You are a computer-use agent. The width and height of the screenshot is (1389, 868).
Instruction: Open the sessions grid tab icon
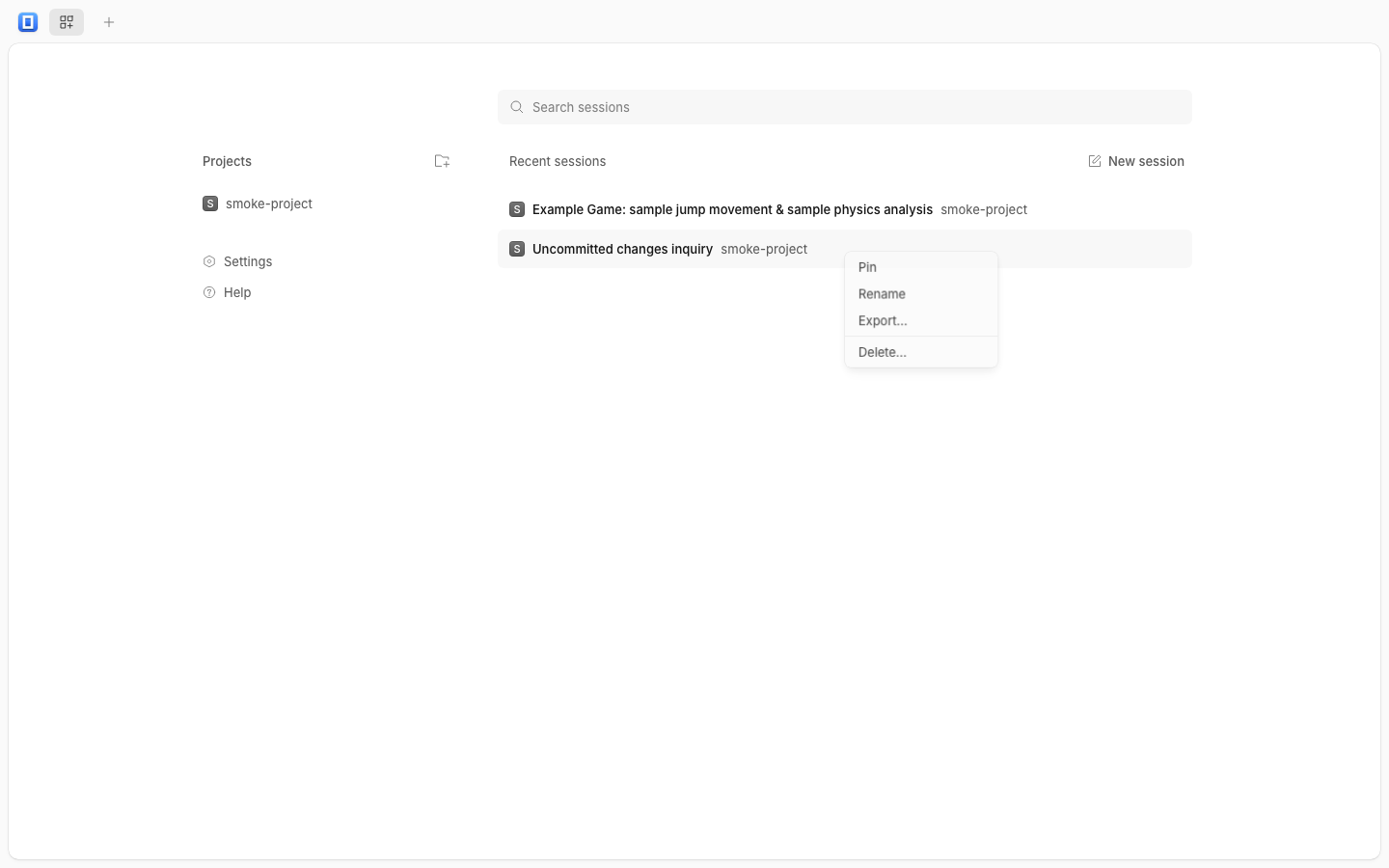pyautogui.click(x=67, y=22)
